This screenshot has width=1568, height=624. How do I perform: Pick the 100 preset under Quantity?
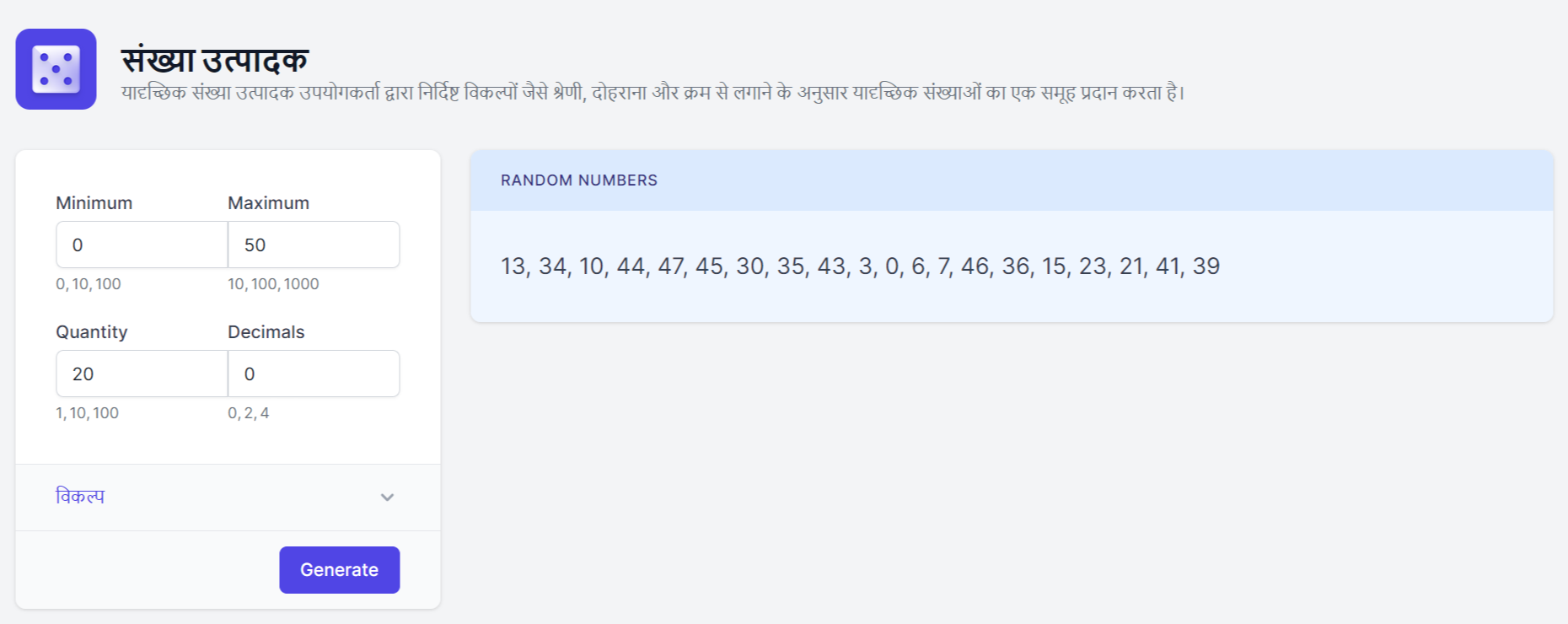[105, 413]
